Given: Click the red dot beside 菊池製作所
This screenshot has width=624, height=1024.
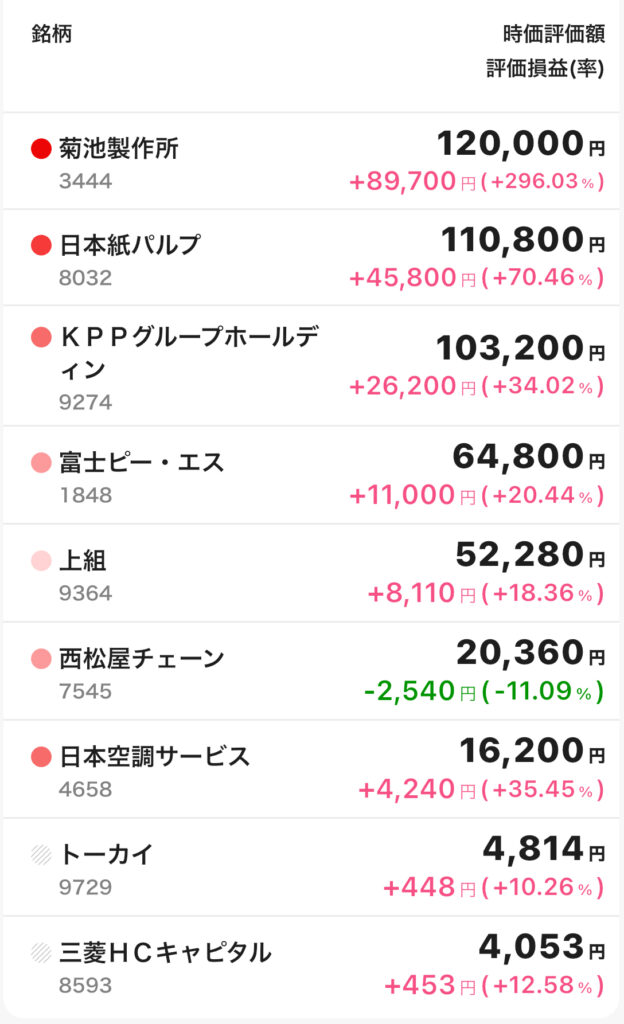Looking at the screenshot, I should (41, 148).
